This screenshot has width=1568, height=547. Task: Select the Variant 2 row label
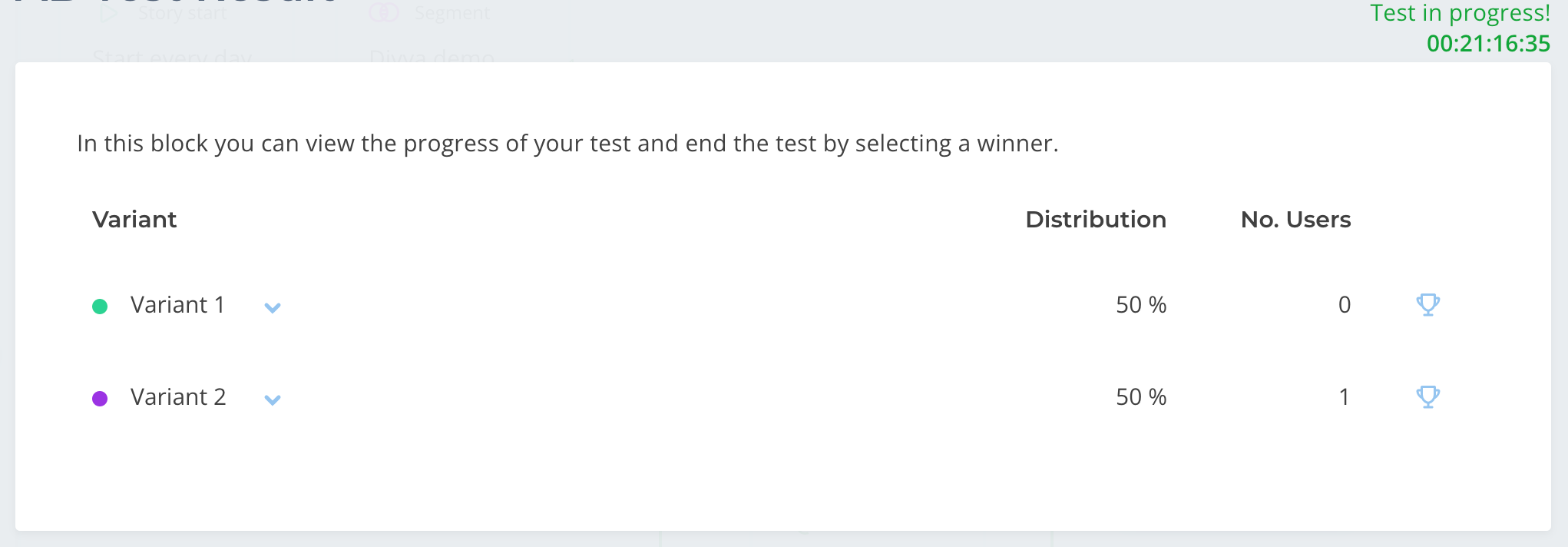(x=178, y=397)
